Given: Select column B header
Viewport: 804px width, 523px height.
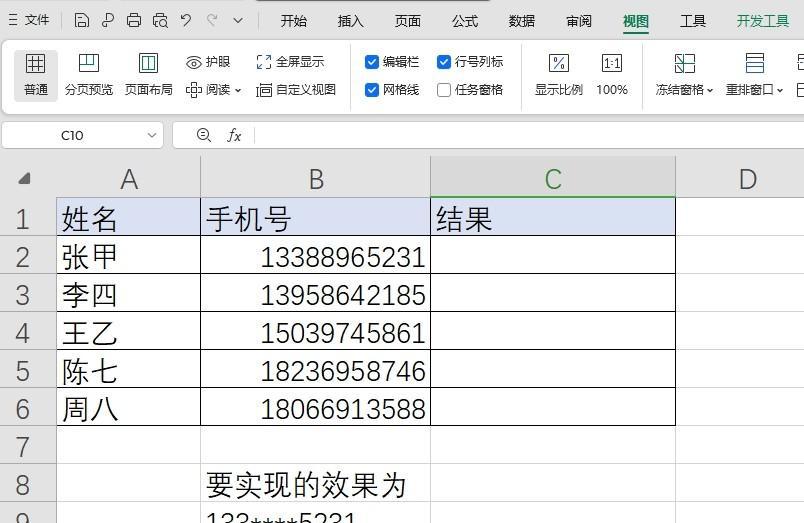Looking at the screenshot, I should [315, 178].
